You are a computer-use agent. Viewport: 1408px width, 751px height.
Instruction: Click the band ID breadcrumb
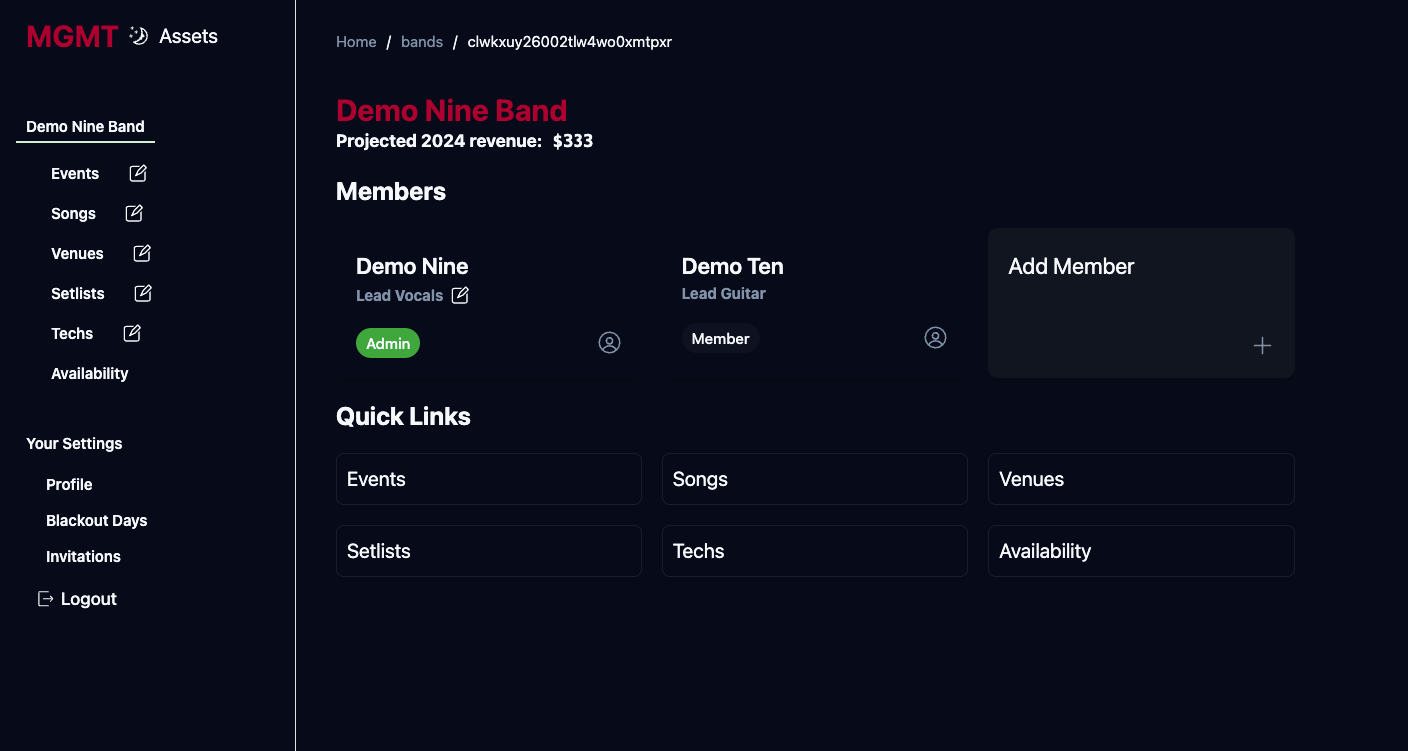point(570,42)
